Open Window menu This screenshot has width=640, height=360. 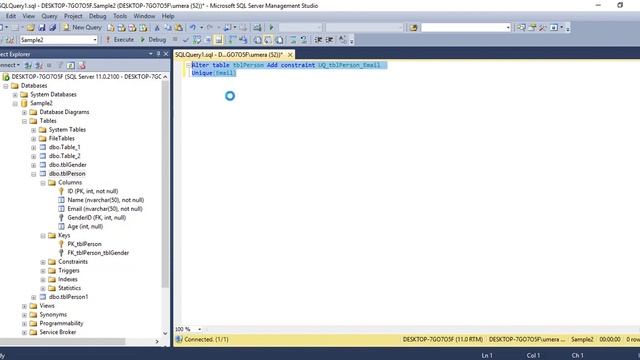point(144,16)
